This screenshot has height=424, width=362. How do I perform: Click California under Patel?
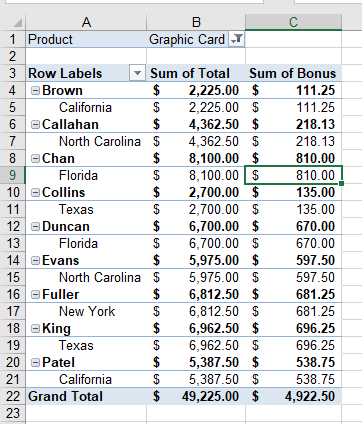85,380
